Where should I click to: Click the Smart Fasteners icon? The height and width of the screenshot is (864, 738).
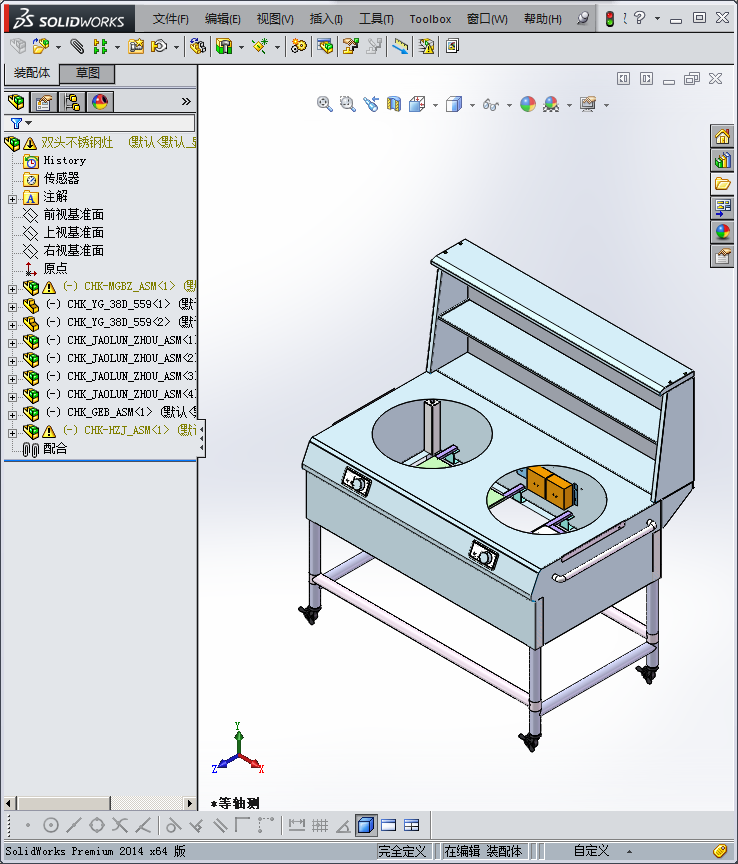(x=136, y=46)
